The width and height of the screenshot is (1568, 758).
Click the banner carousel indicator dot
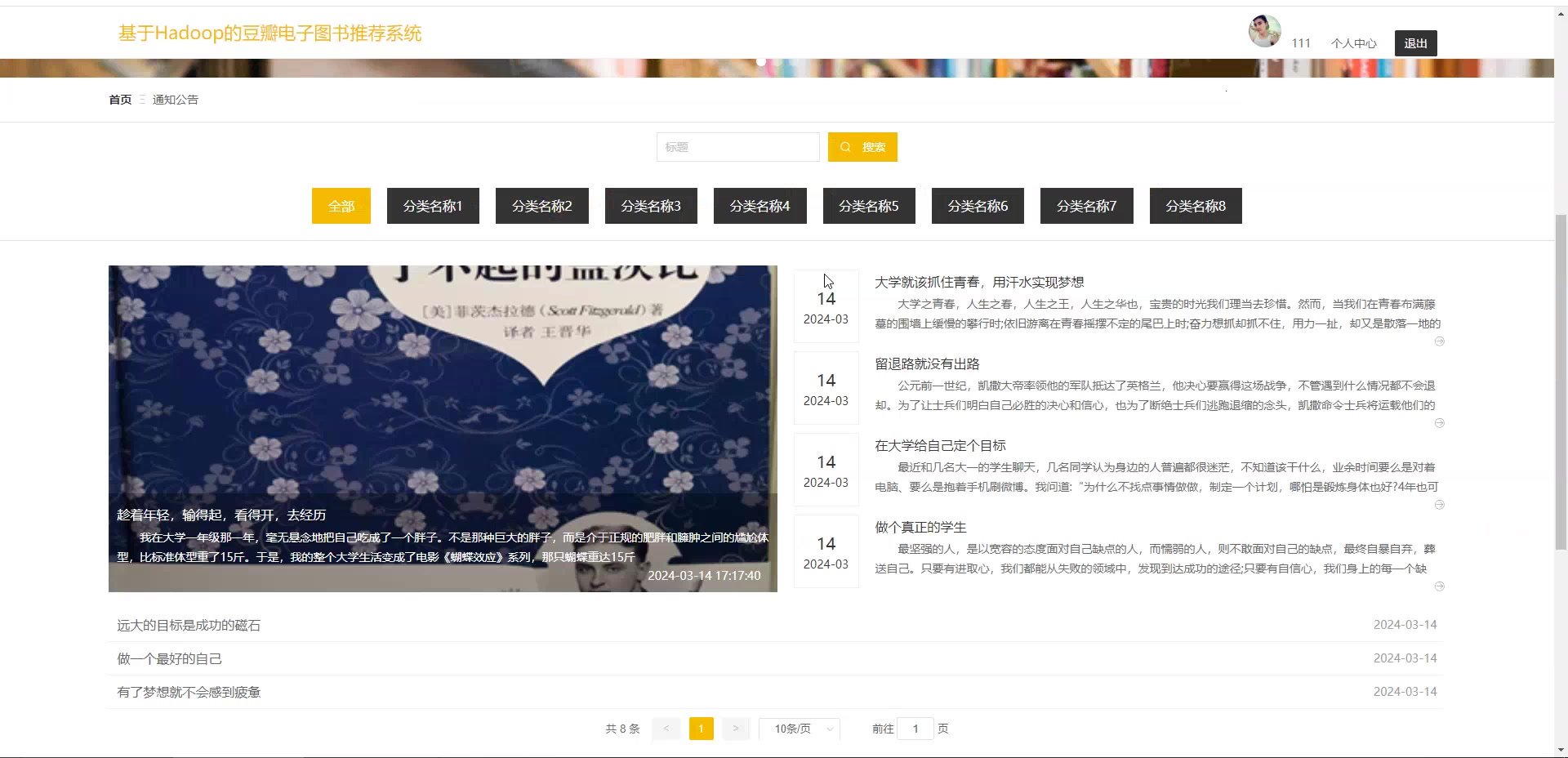pos(761,62)
